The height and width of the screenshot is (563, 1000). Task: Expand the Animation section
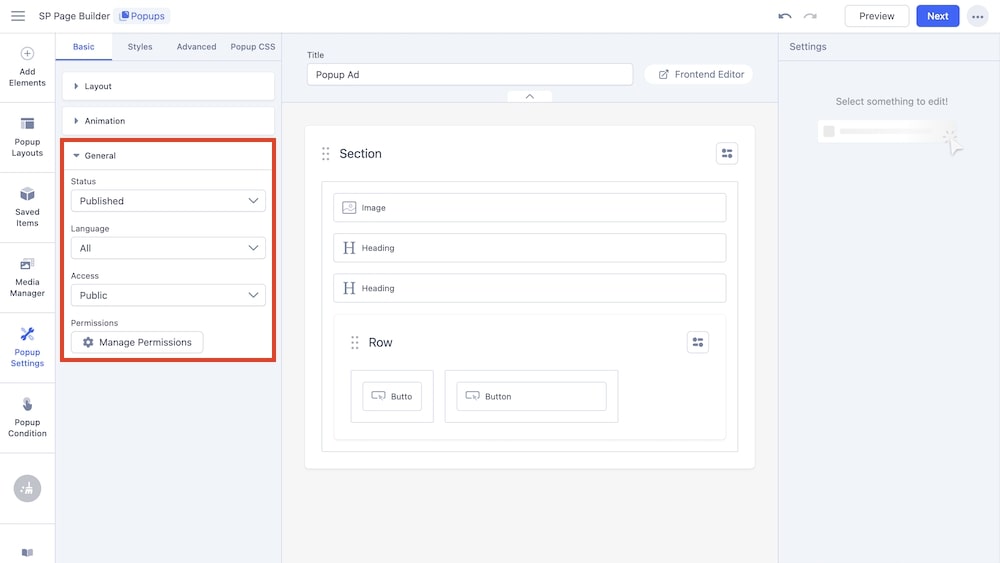pos(168,121)
